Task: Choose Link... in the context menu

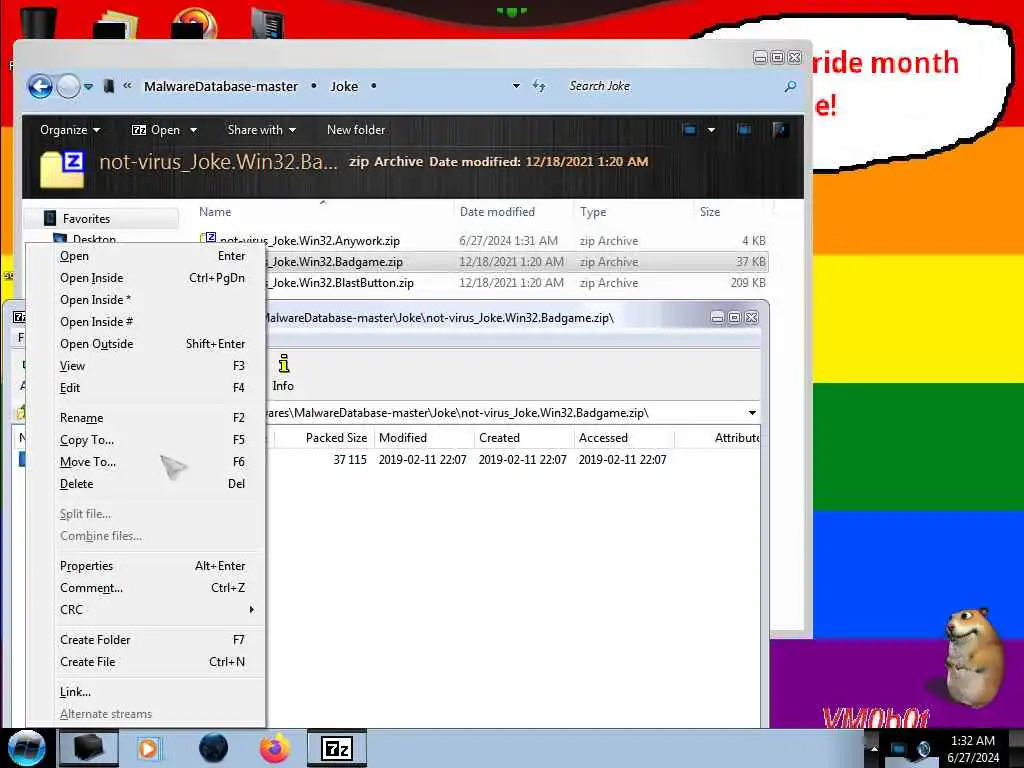Action: pos(152,692)
